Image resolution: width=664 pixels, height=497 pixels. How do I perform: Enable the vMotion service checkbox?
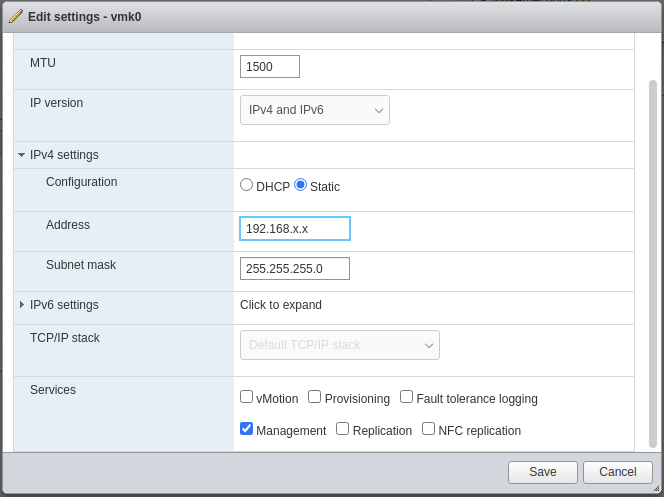coord(247,397)
